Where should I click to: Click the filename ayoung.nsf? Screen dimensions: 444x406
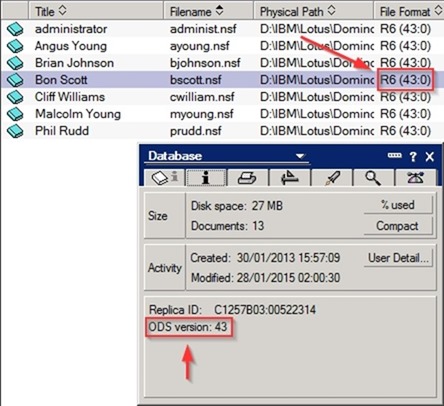coord(199,46)
